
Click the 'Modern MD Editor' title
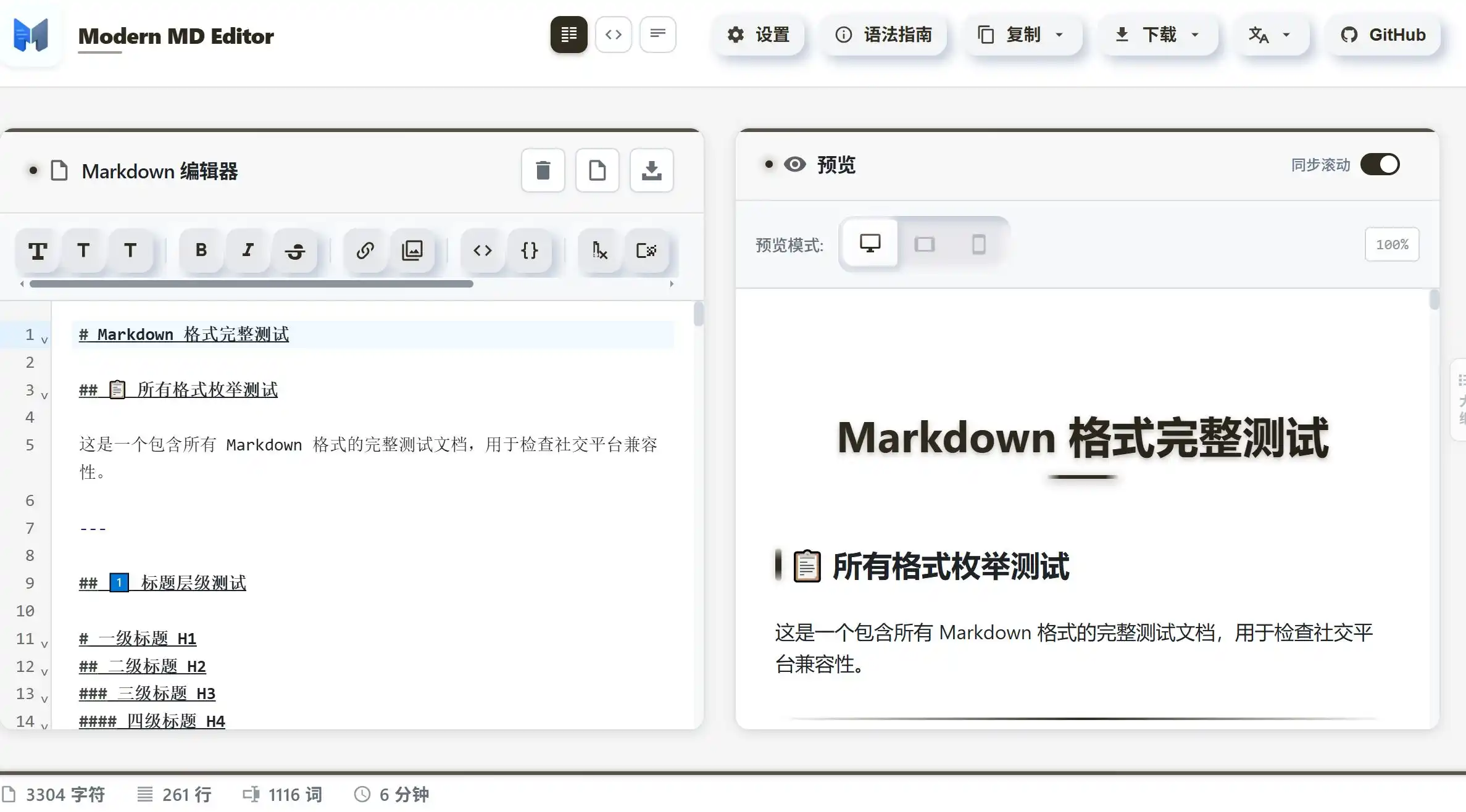(x=176, y=36)
